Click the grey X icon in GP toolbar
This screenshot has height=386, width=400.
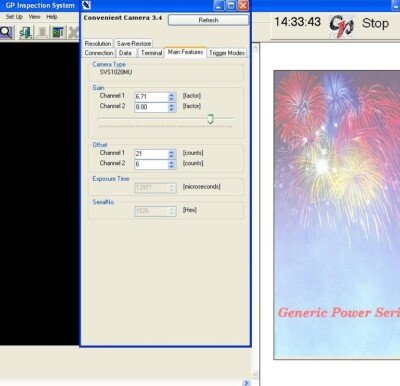(73, 32)
